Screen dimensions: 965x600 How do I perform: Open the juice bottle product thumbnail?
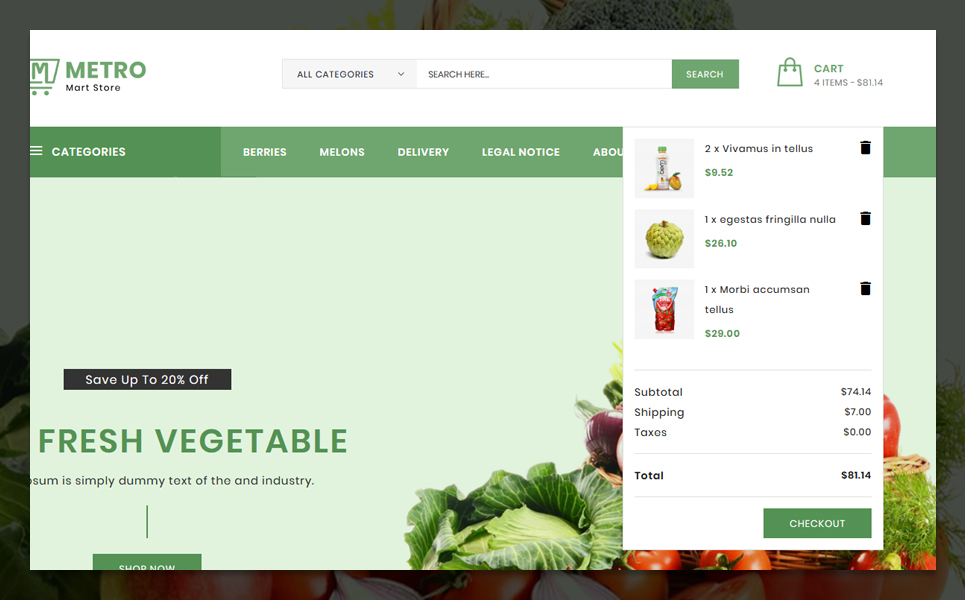[x=664, y=168]
